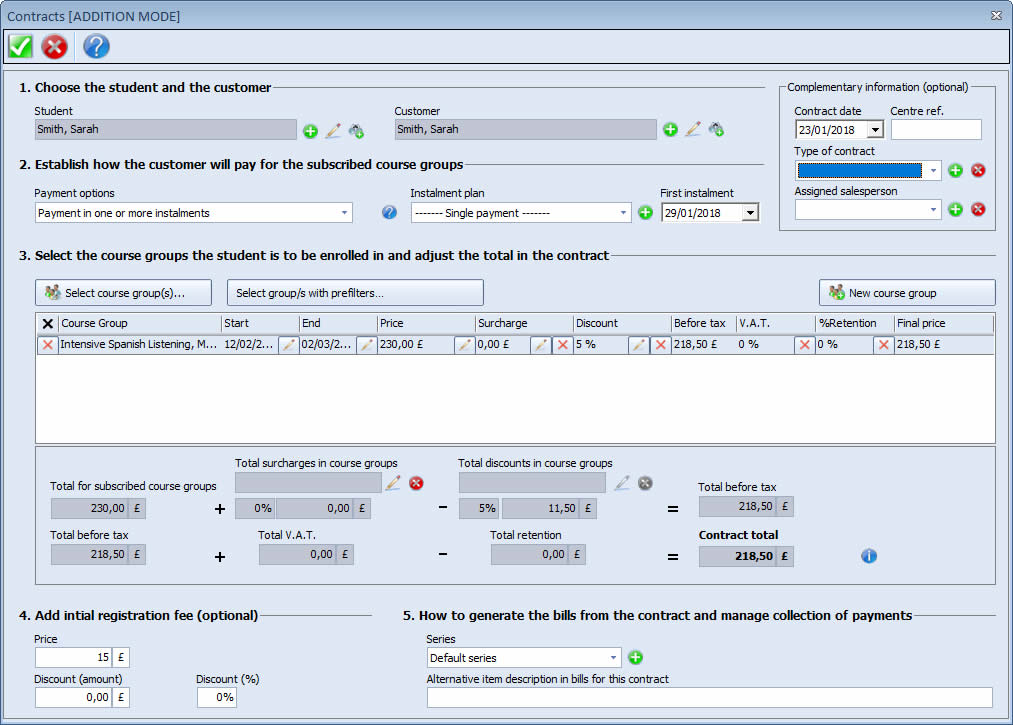
Task: Click the Customer name field
Action: coord(526,129)
